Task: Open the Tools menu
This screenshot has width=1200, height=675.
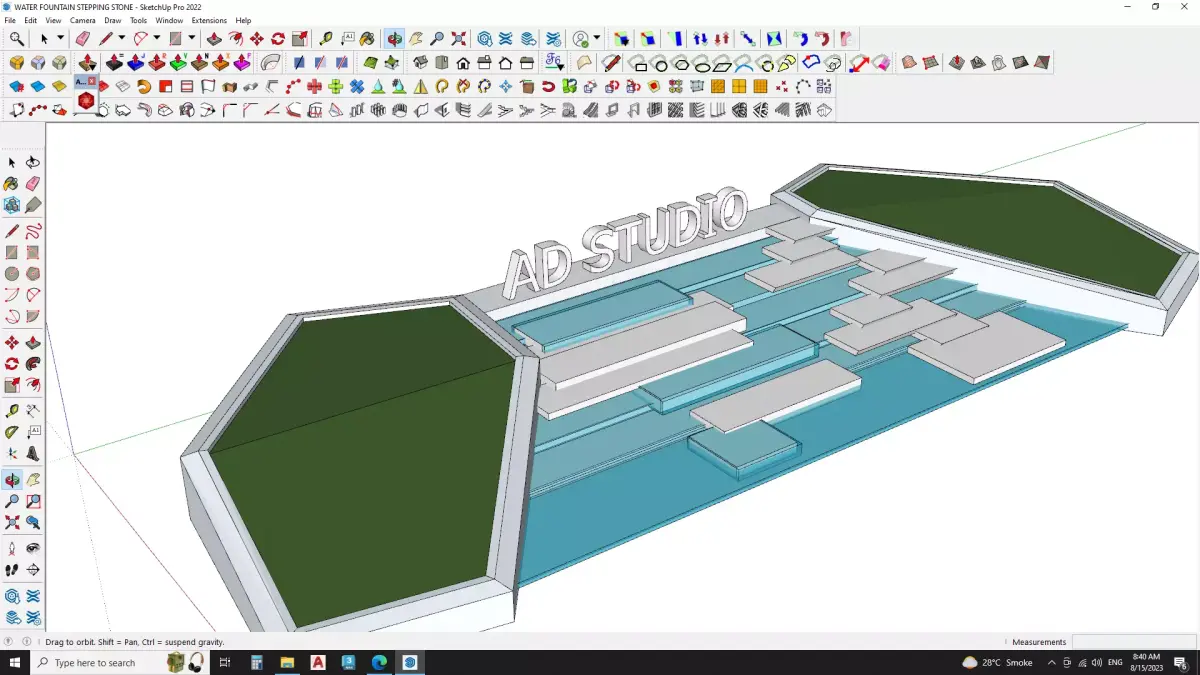Action: (138, 20)
